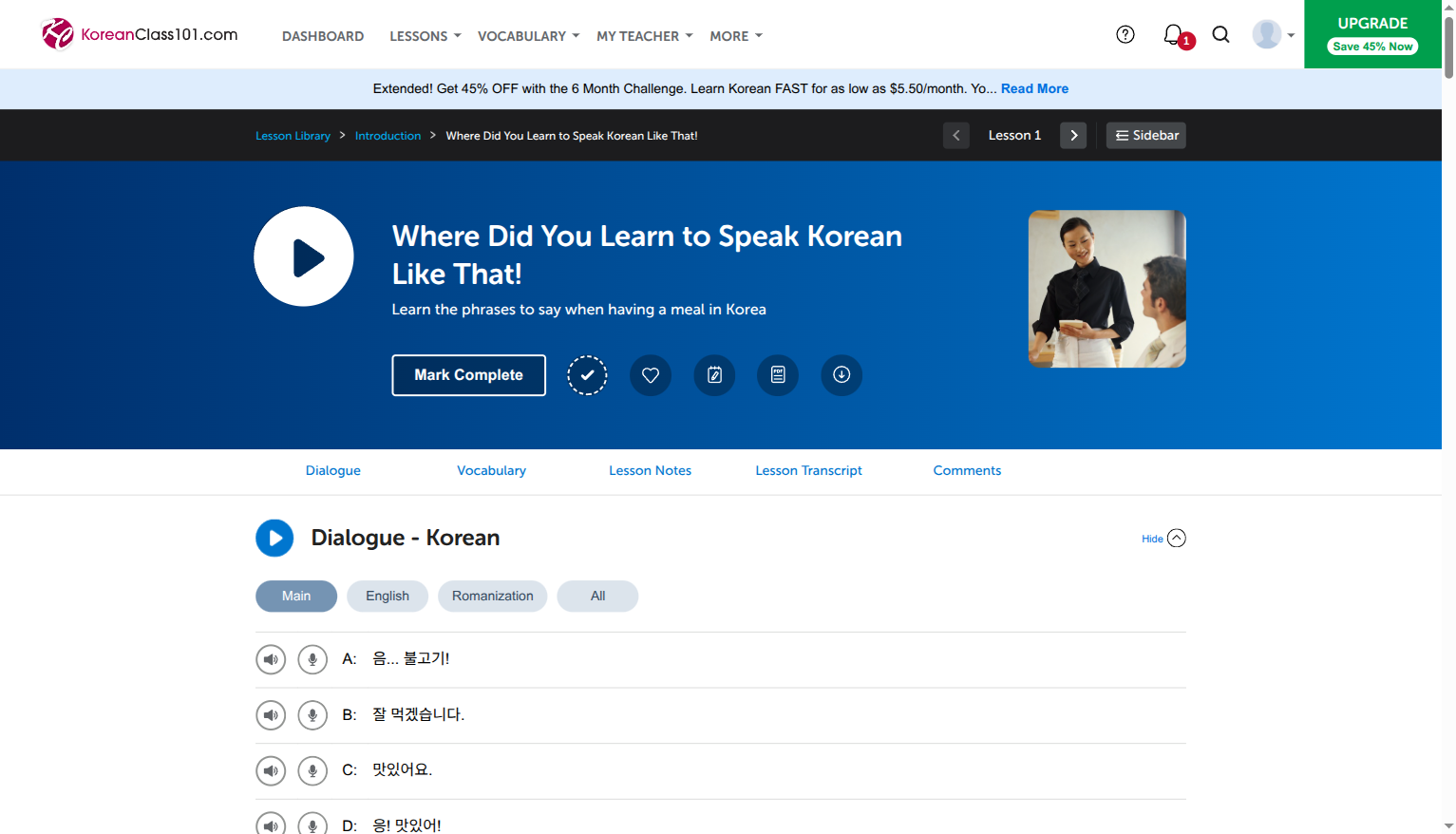Image resolution: width=1456 pixels, height=834 pixels.
Task: Click the UPGRADE Save 45% Now button
Action: (x=1372, y=34)
